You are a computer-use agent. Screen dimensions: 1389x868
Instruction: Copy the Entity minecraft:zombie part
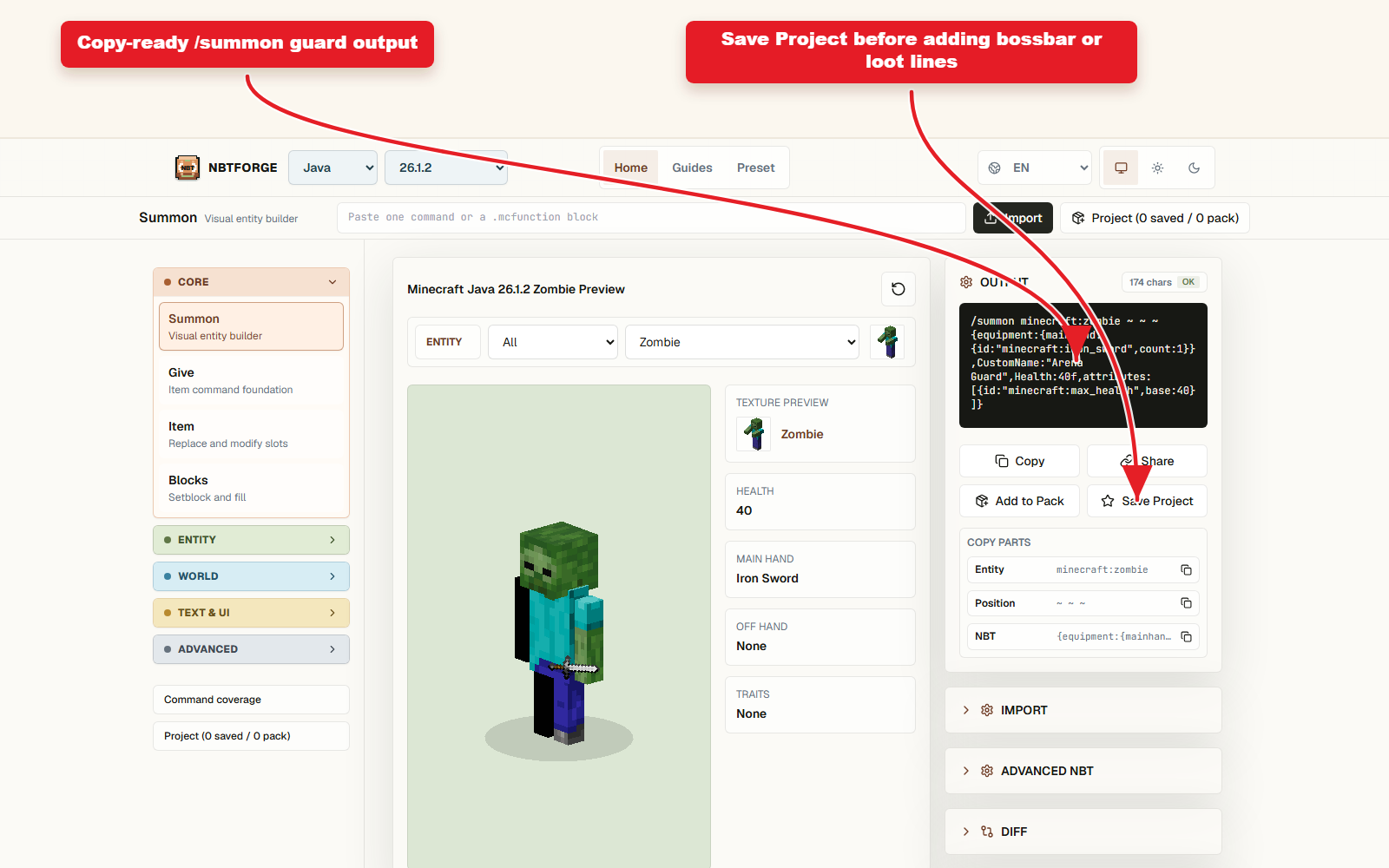[1186, 569]
